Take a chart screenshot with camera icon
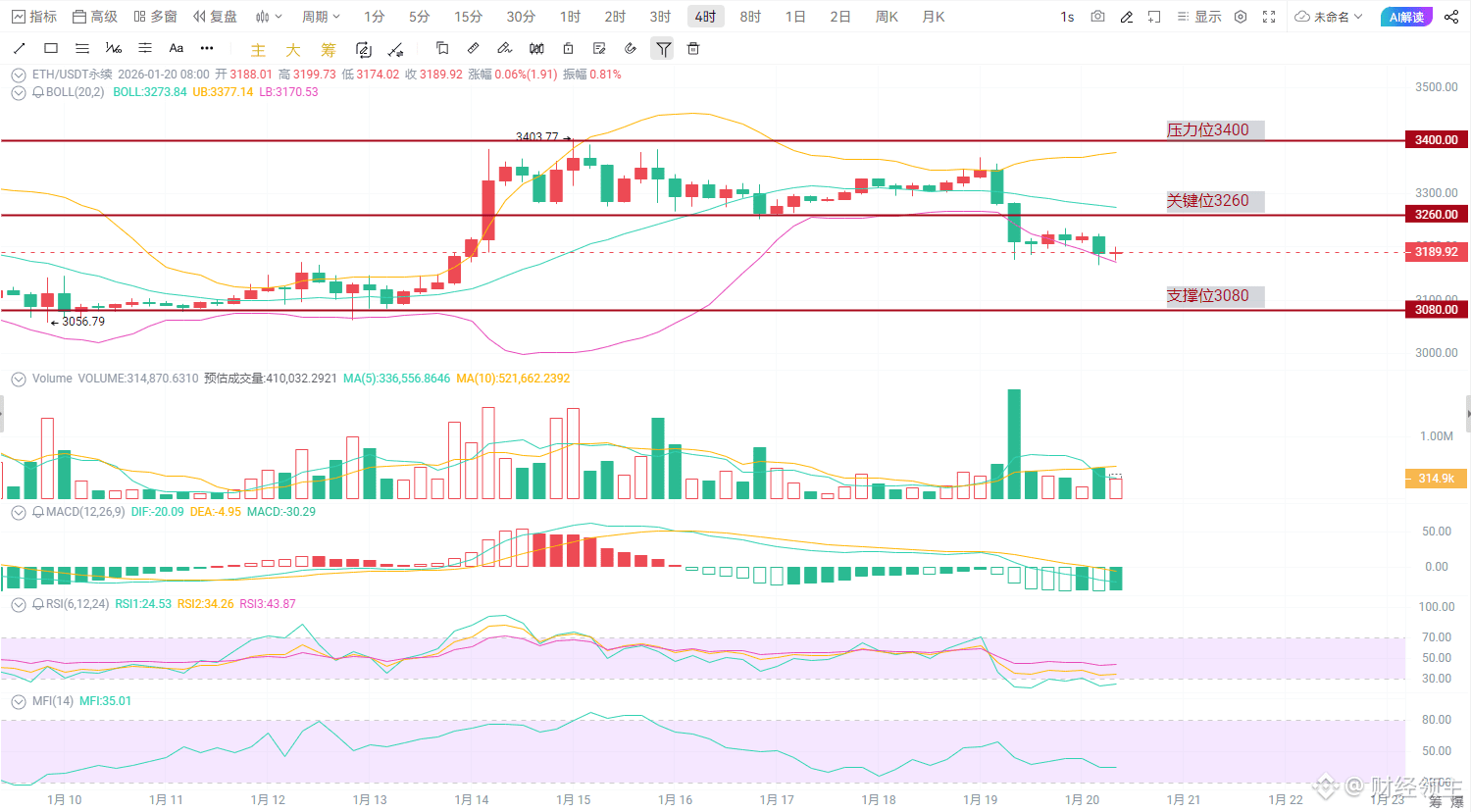Viewport: 1471px width, 812px height. point(1097,17)
